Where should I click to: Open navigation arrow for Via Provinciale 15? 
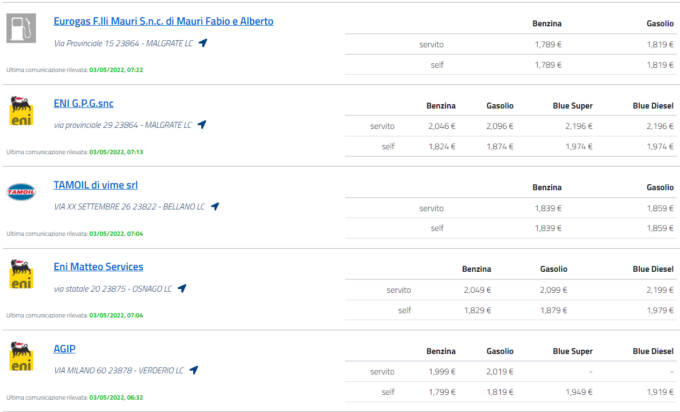click(x=203, y=43)
